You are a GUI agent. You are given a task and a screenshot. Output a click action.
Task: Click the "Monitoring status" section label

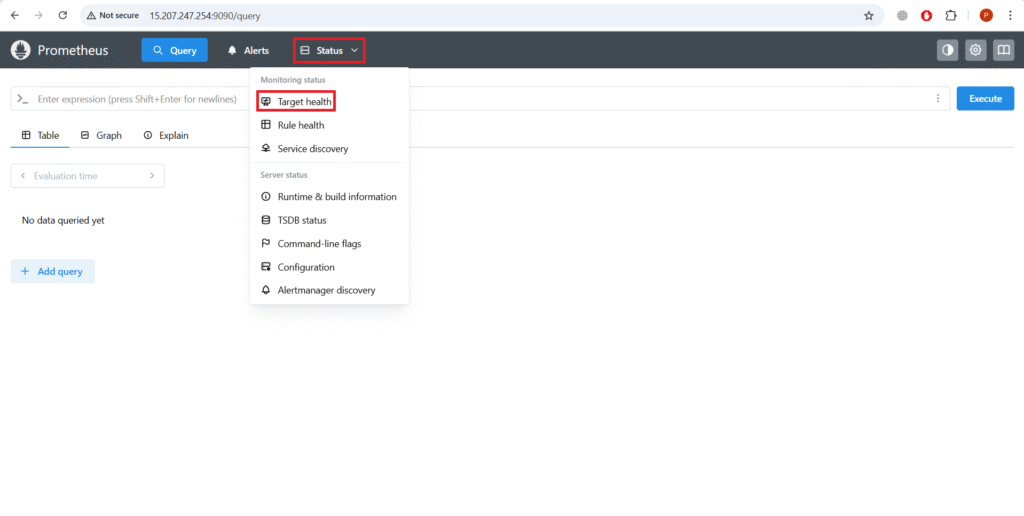(293, 80)
